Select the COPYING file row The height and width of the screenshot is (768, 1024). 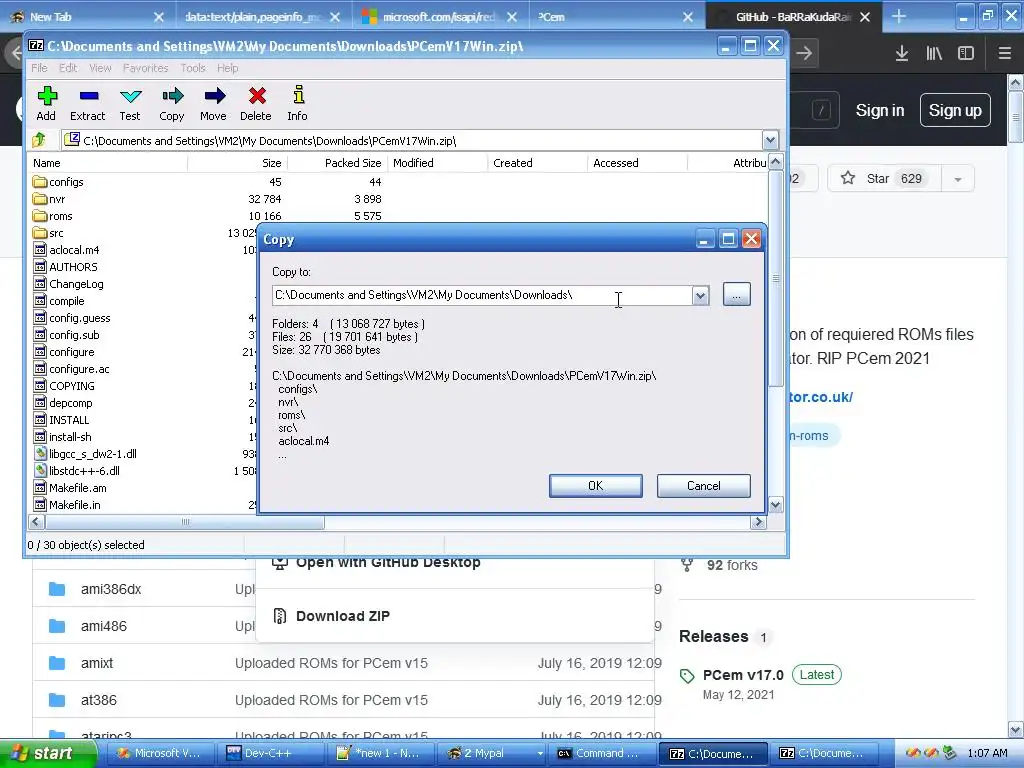click(x=64, y=386)
